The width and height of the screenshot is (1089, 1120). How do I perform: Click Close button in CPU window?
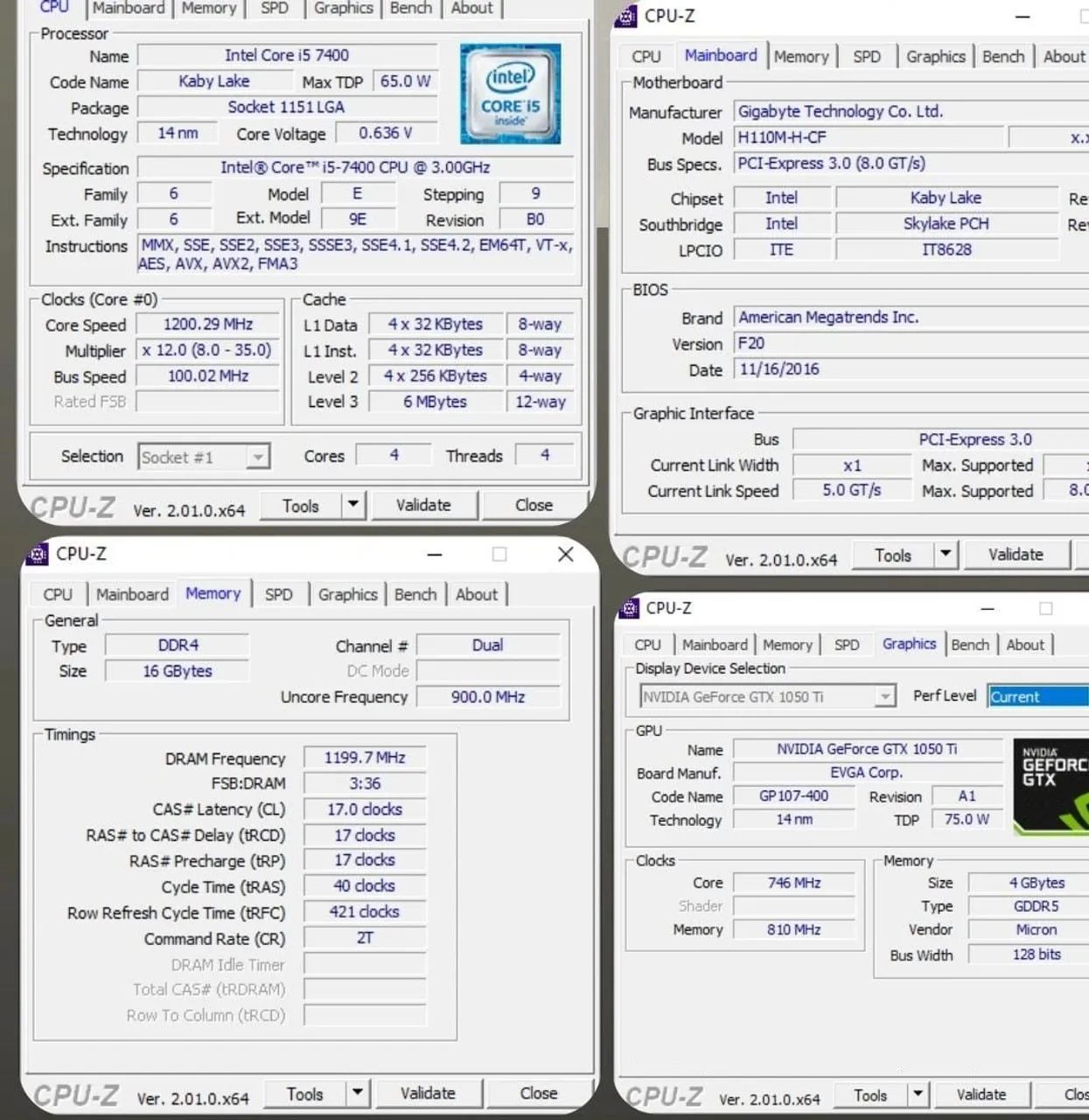tap(534, 505)
